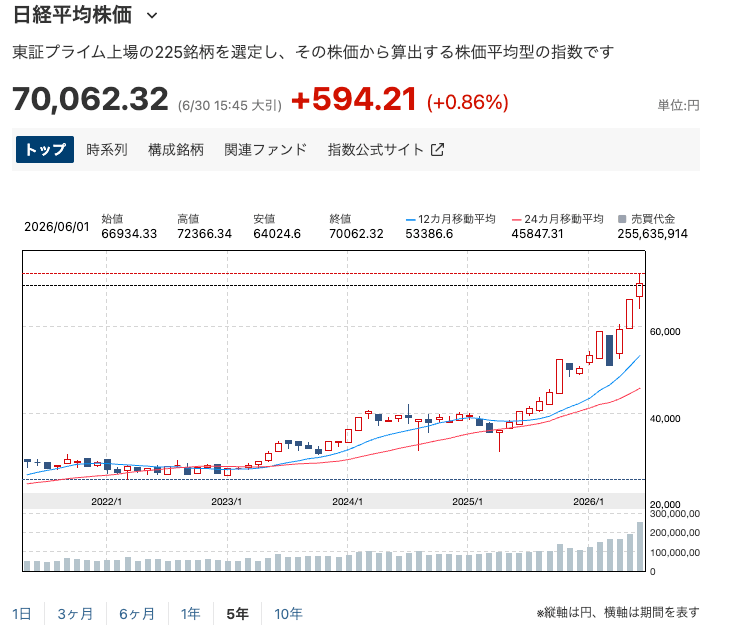Click the 2024/1 axis label

(347, 501)
